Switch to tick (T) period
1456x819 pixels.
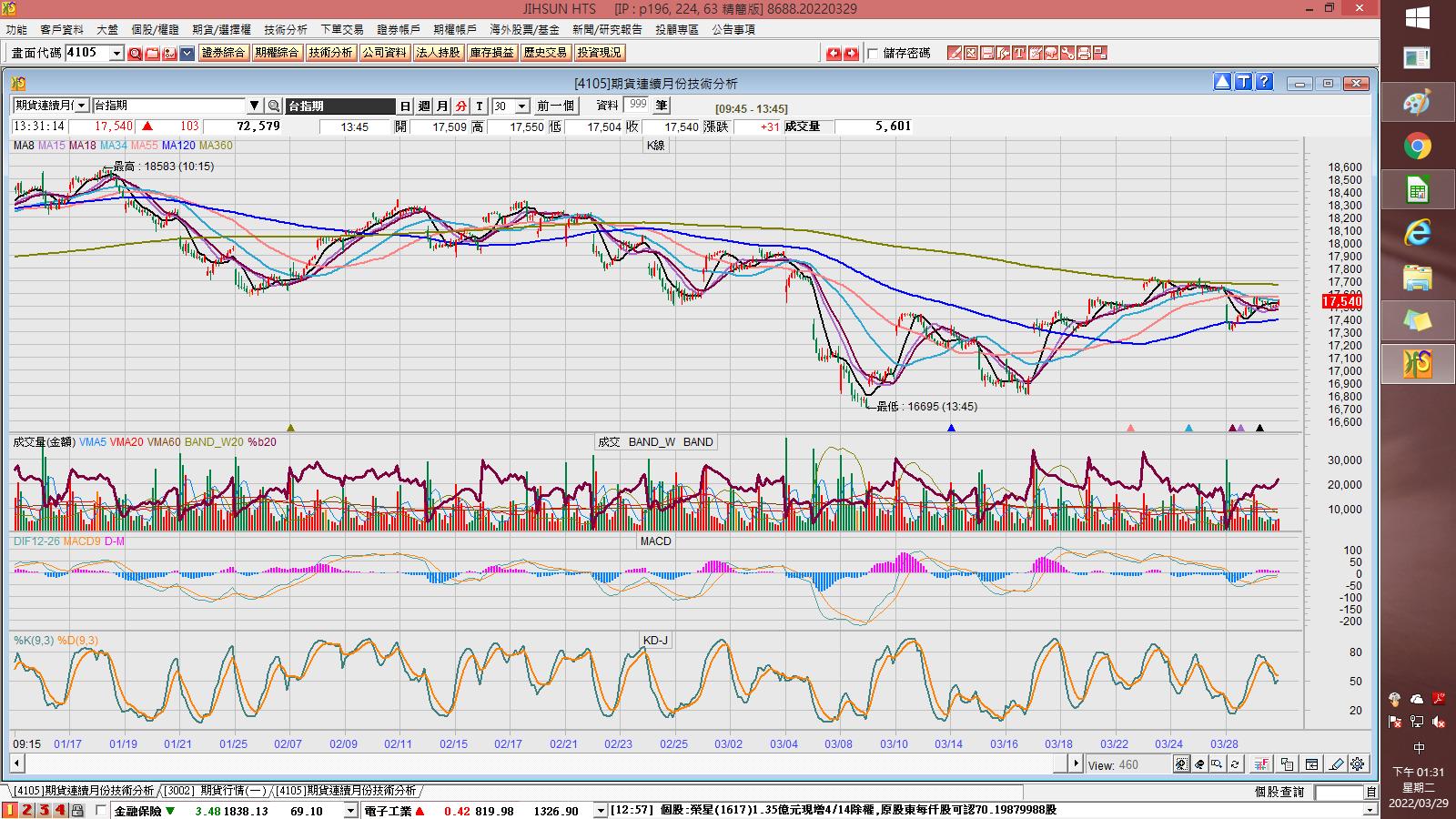[x=480, y=106]
